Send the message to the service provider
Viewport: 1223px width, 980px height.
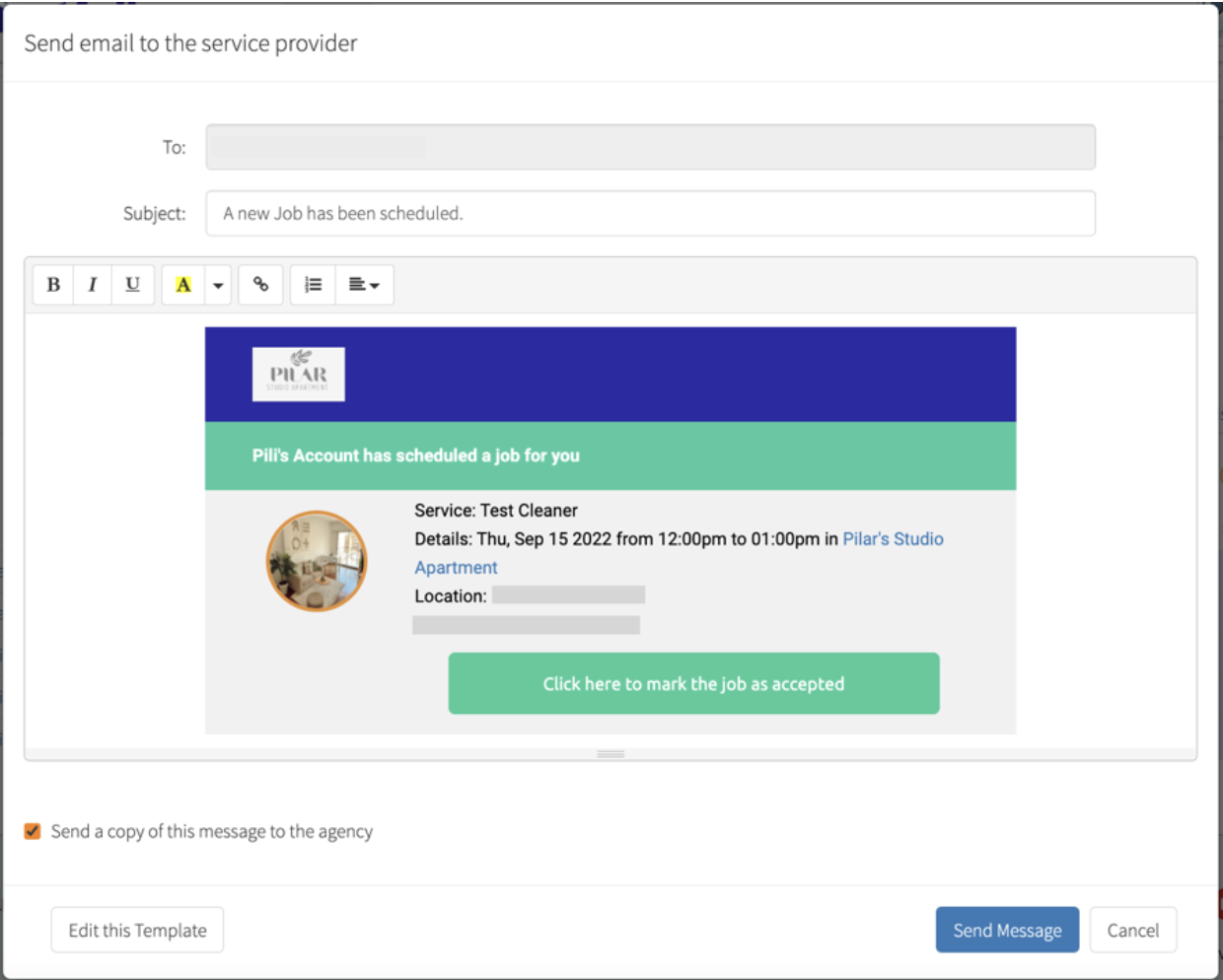[1007, 929]
